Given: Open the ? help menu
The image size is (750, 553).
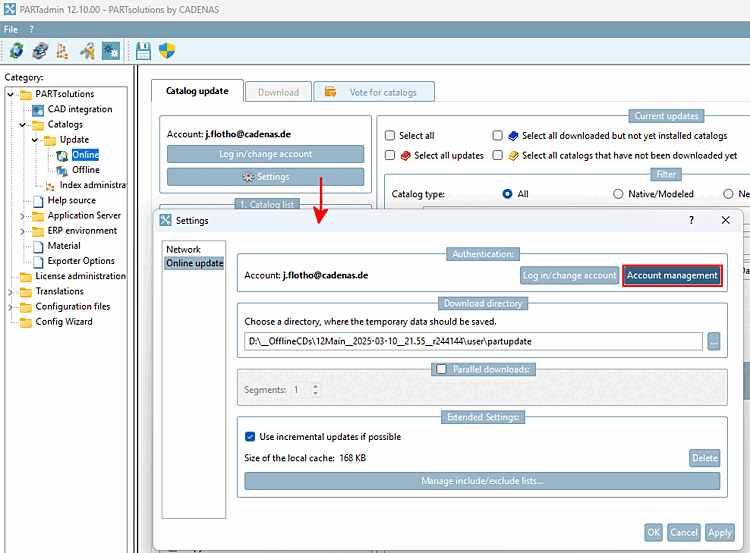Looking at the screenshot, I should 32,29.
